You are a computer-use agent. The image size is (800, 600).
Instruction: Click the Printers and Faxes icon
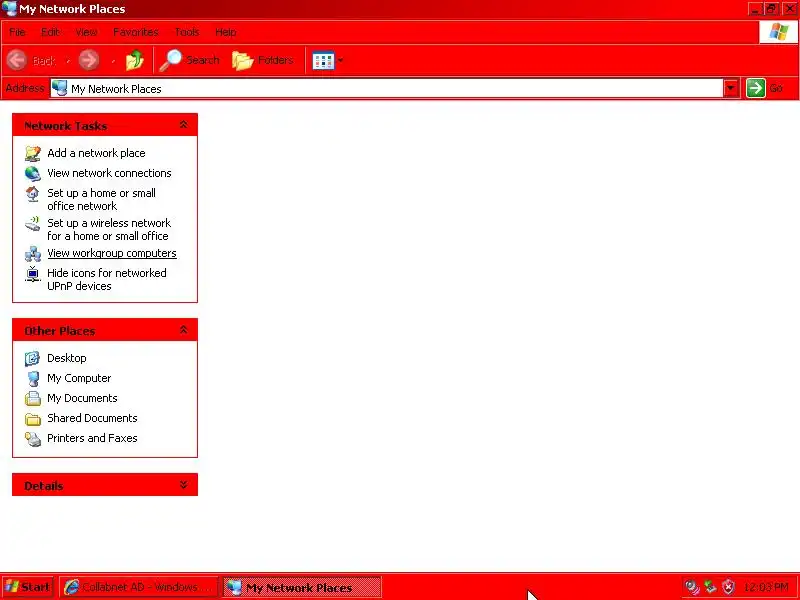(x=33, y=439)
